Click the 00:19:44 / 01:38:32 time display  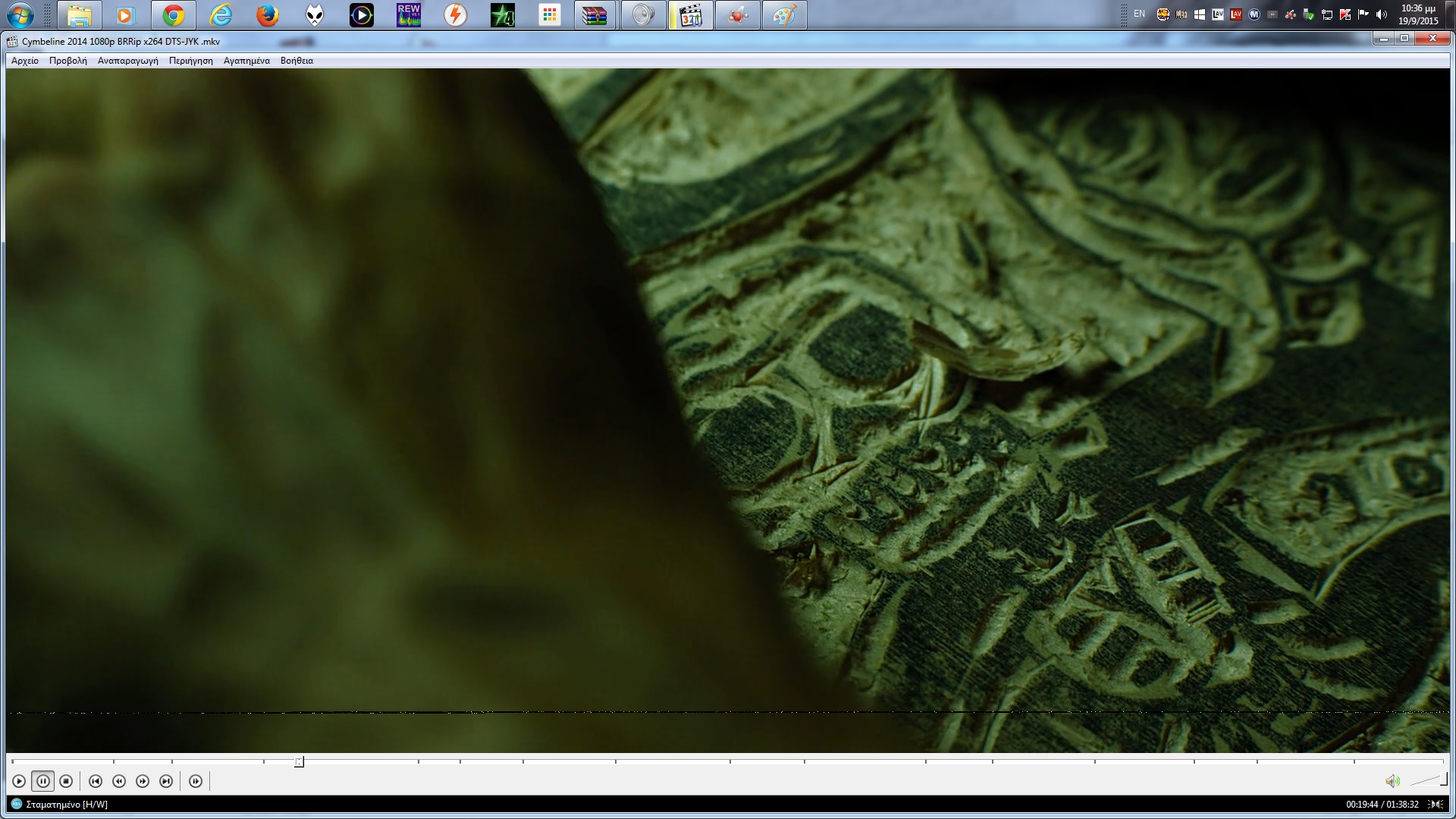click(x=1382, y=805)
